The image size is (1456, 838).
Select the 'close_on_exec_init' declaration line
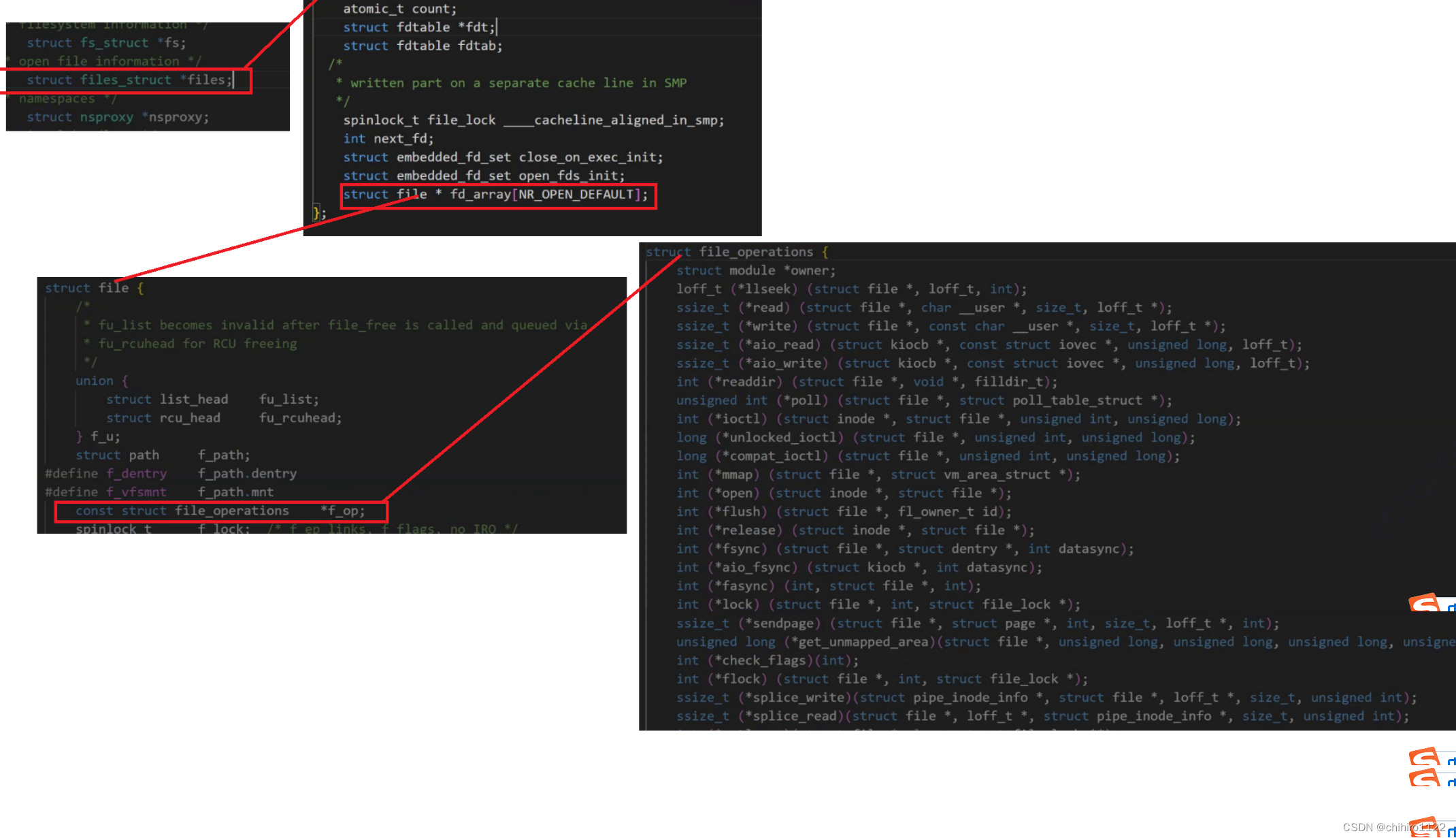tap(503, 157)
